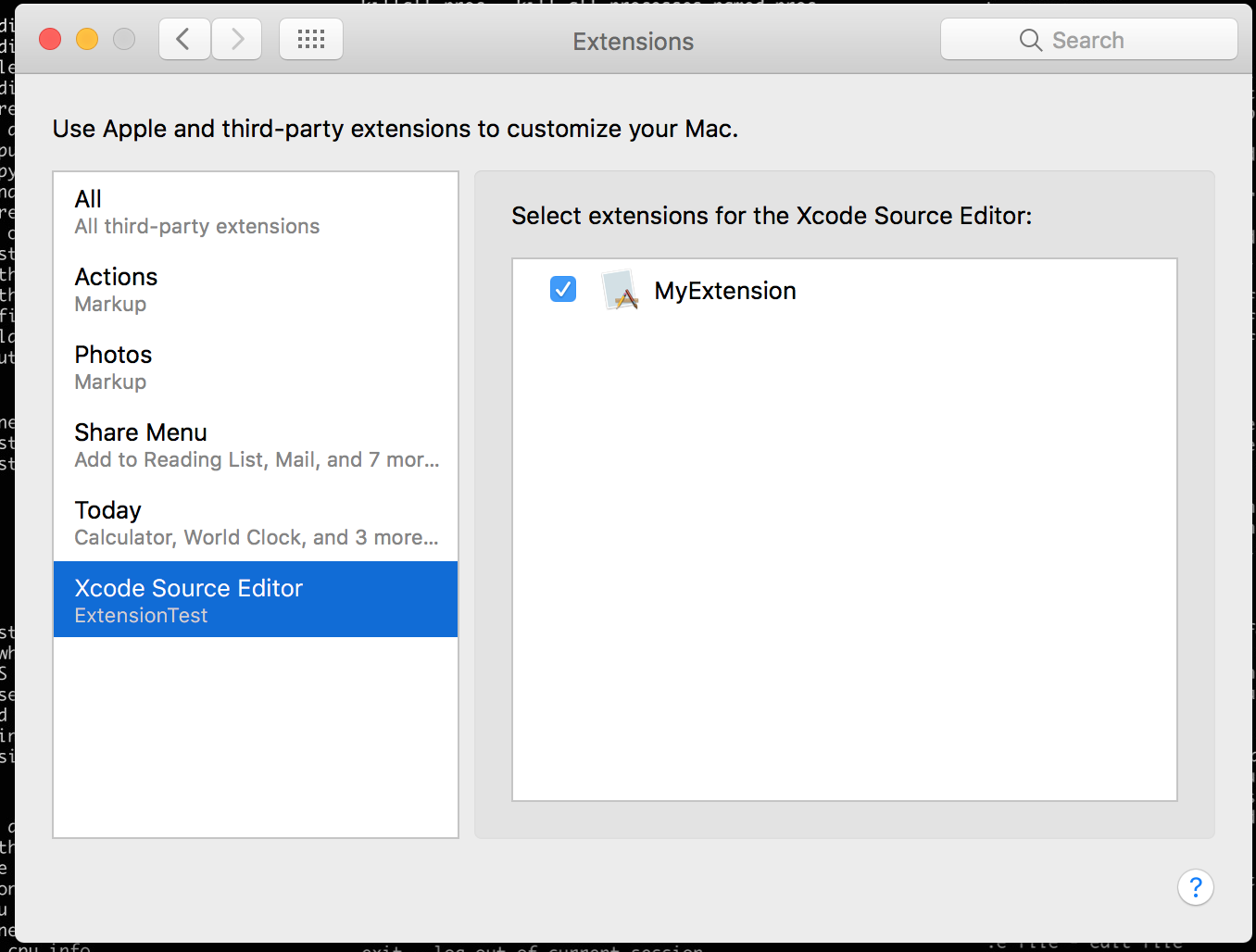Open the Today widgets category

pyautogui.click(x=256, y=523)
